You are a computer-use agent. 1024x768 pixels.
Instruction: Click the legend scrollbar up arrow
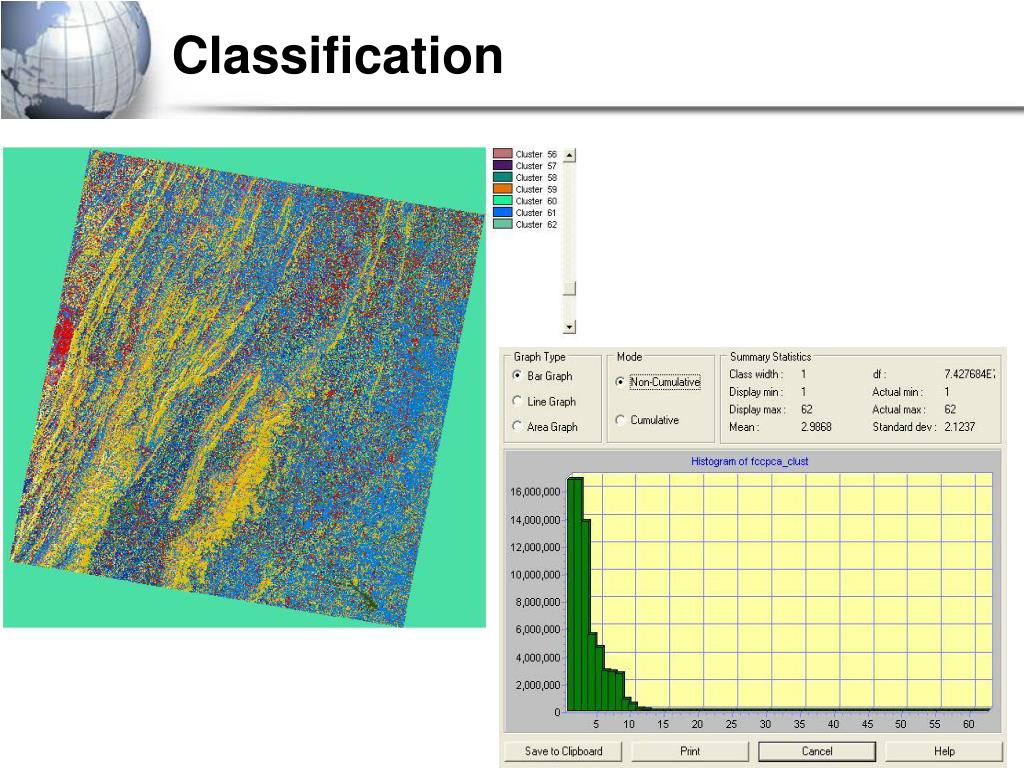pos(569,155)
